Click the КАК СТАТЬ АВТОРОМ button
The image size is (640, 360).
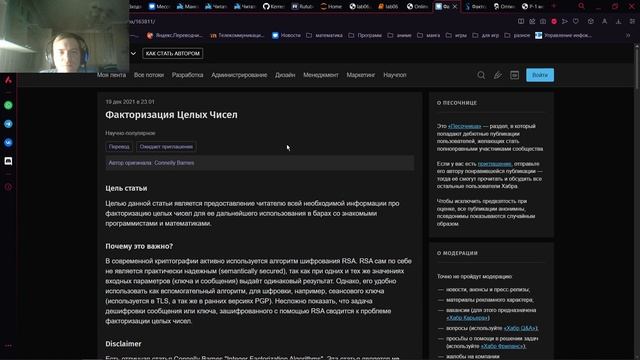pos(173,53)
